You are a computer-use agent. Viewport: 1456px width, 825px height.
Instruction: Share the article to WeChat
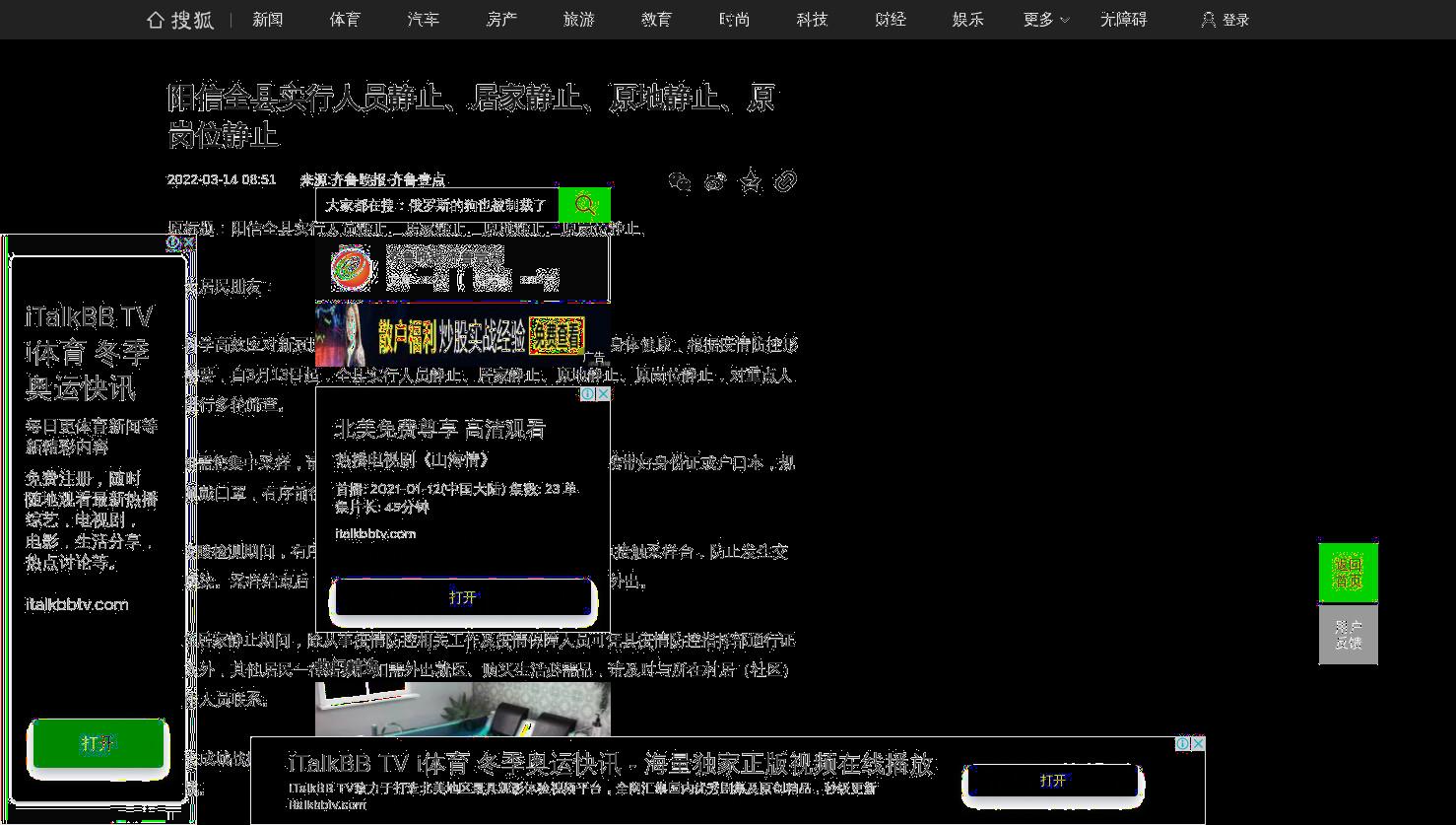(x=679, y=181)
